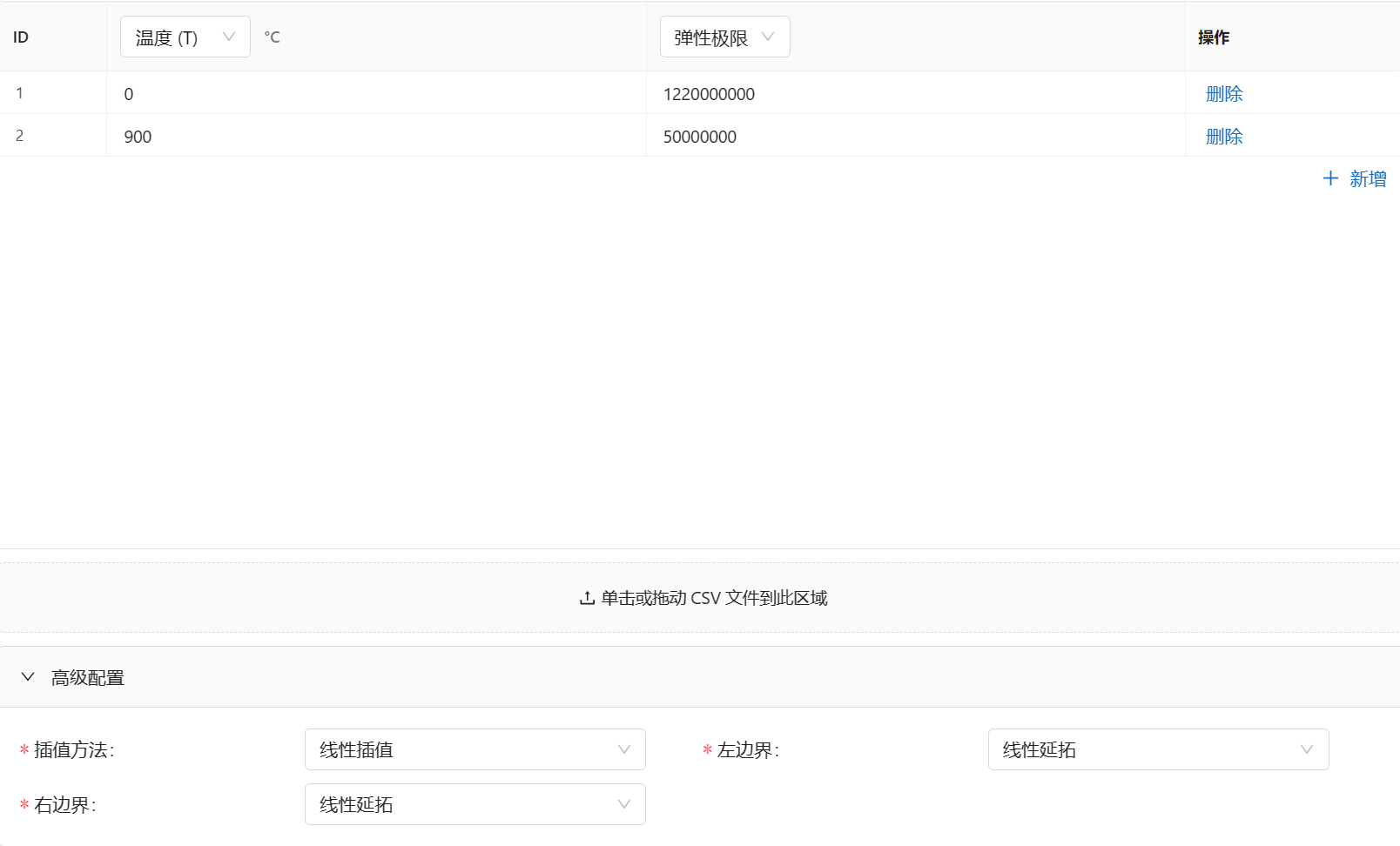Delete row 2 with 删除 link
1400x846 pixels.
pos(1223,137)
